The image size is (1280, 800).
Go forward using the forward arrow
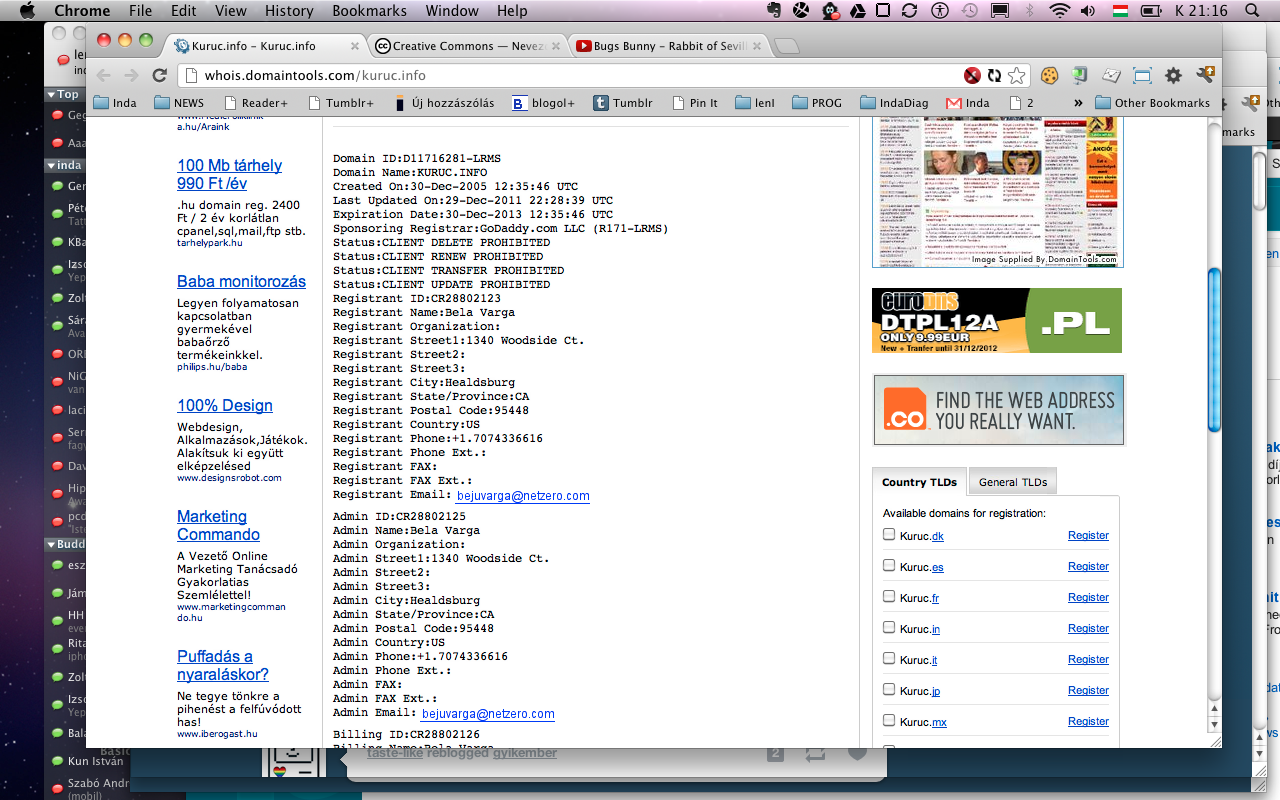click(131, 75)
